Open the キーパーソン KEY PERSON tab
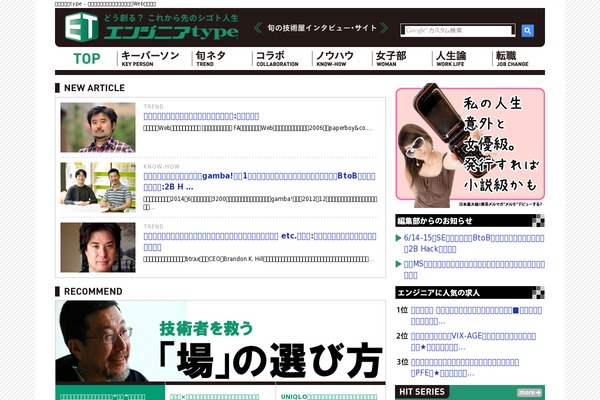 [150, 59]
